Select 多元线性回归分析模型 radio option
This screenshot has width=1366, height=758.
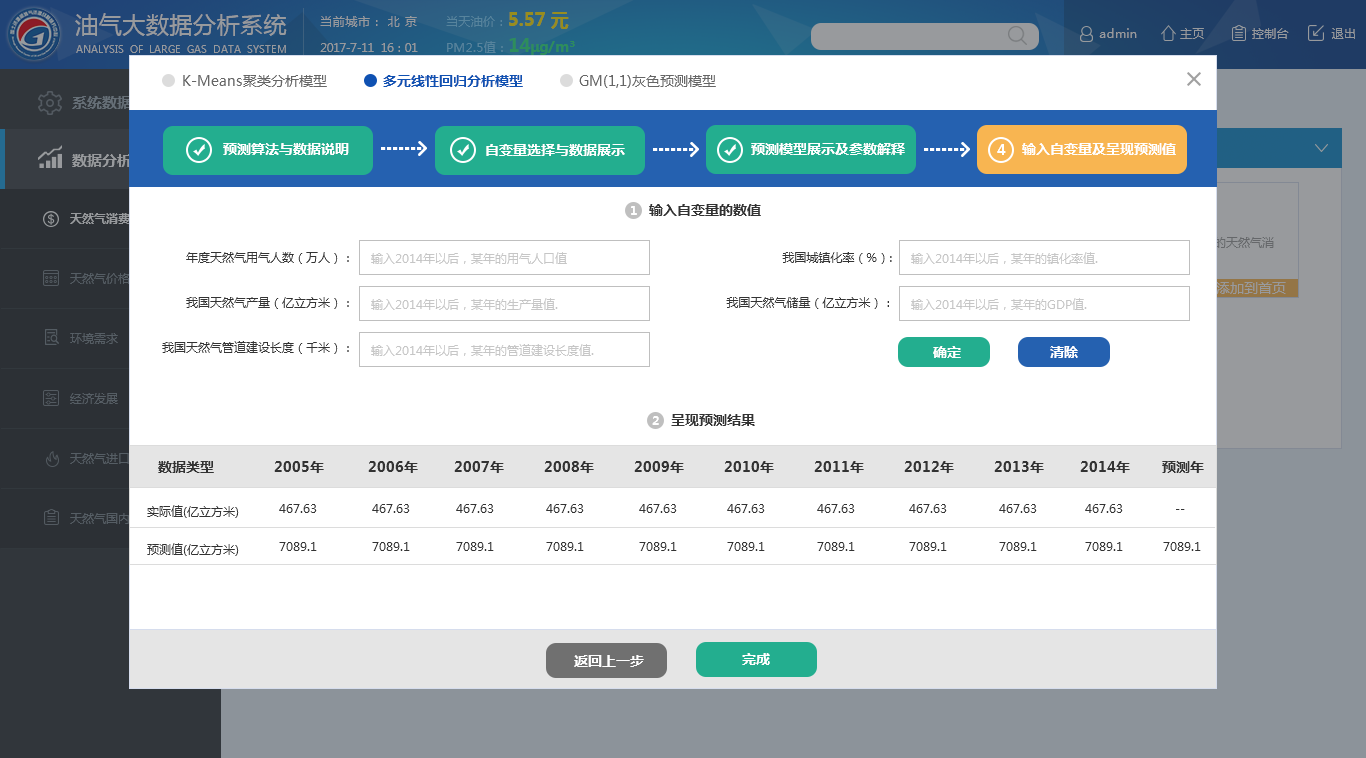tap(371, 81)
